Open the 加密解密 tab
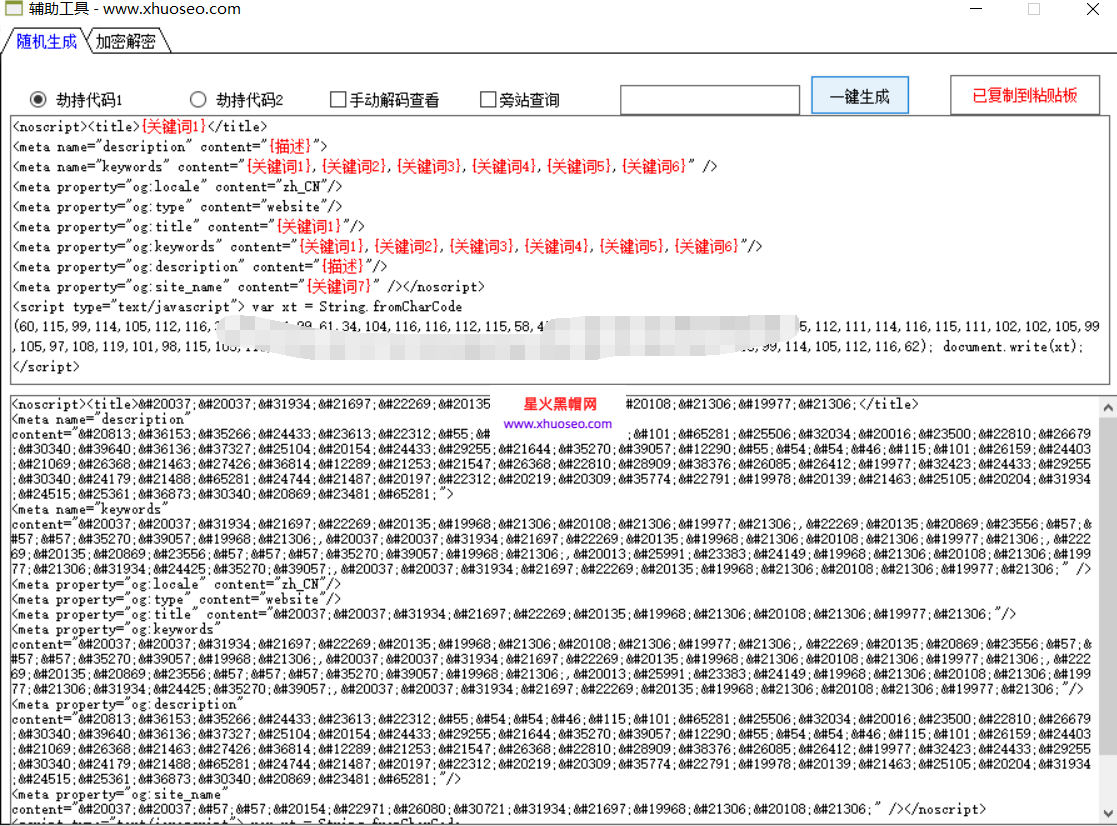 click(x=126, y=41)
